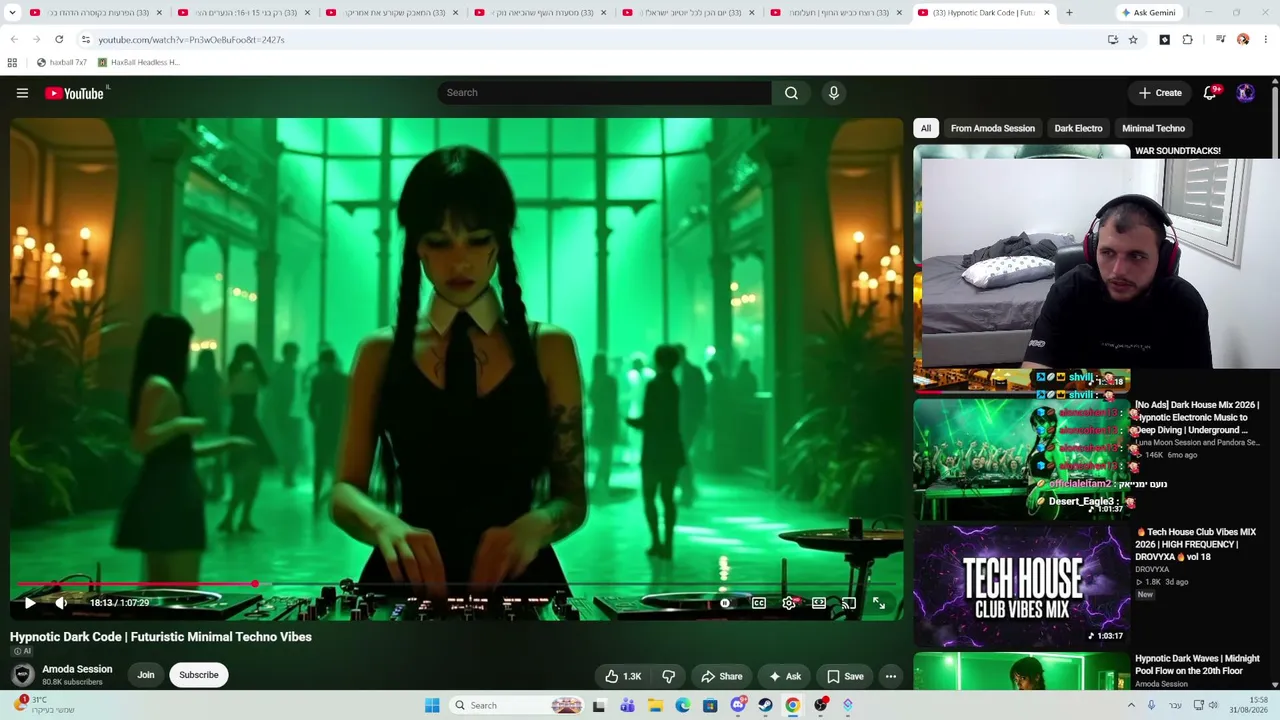Filter by From Amoda Session chip

pos(993,128)
